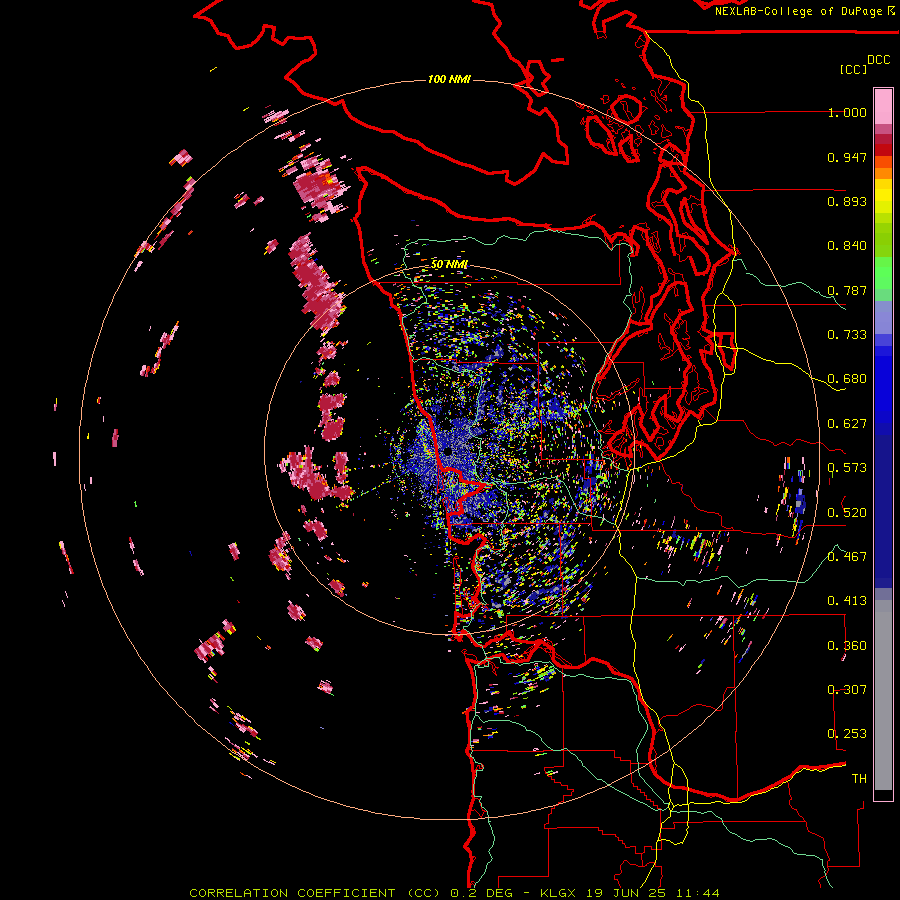Click the 0.680 scale value
Viewport: 900px width, 900px height.
point(847,379)
